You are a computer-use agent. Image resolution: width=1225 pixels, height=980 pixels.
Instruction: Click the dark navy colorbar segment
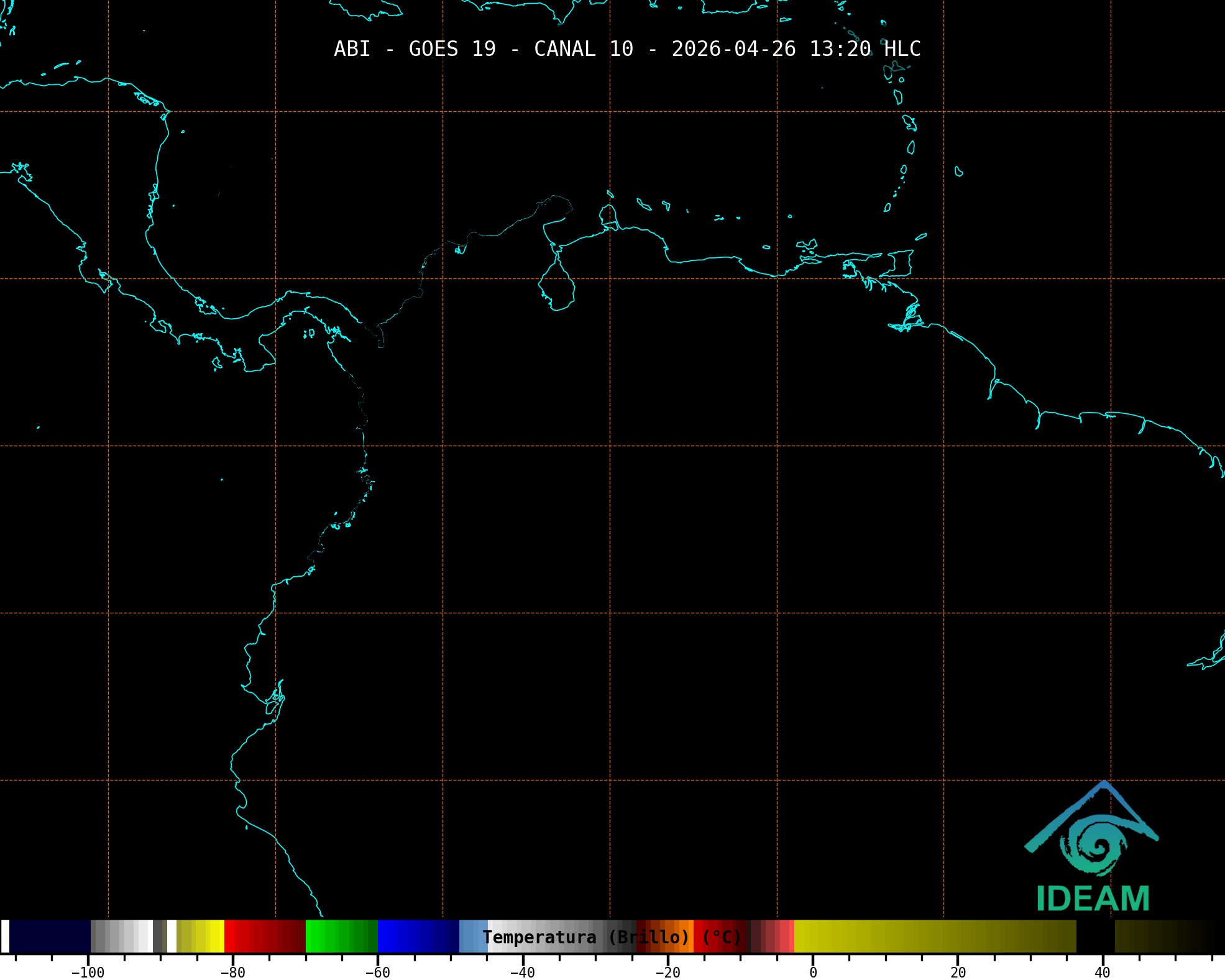coord(50,936)
